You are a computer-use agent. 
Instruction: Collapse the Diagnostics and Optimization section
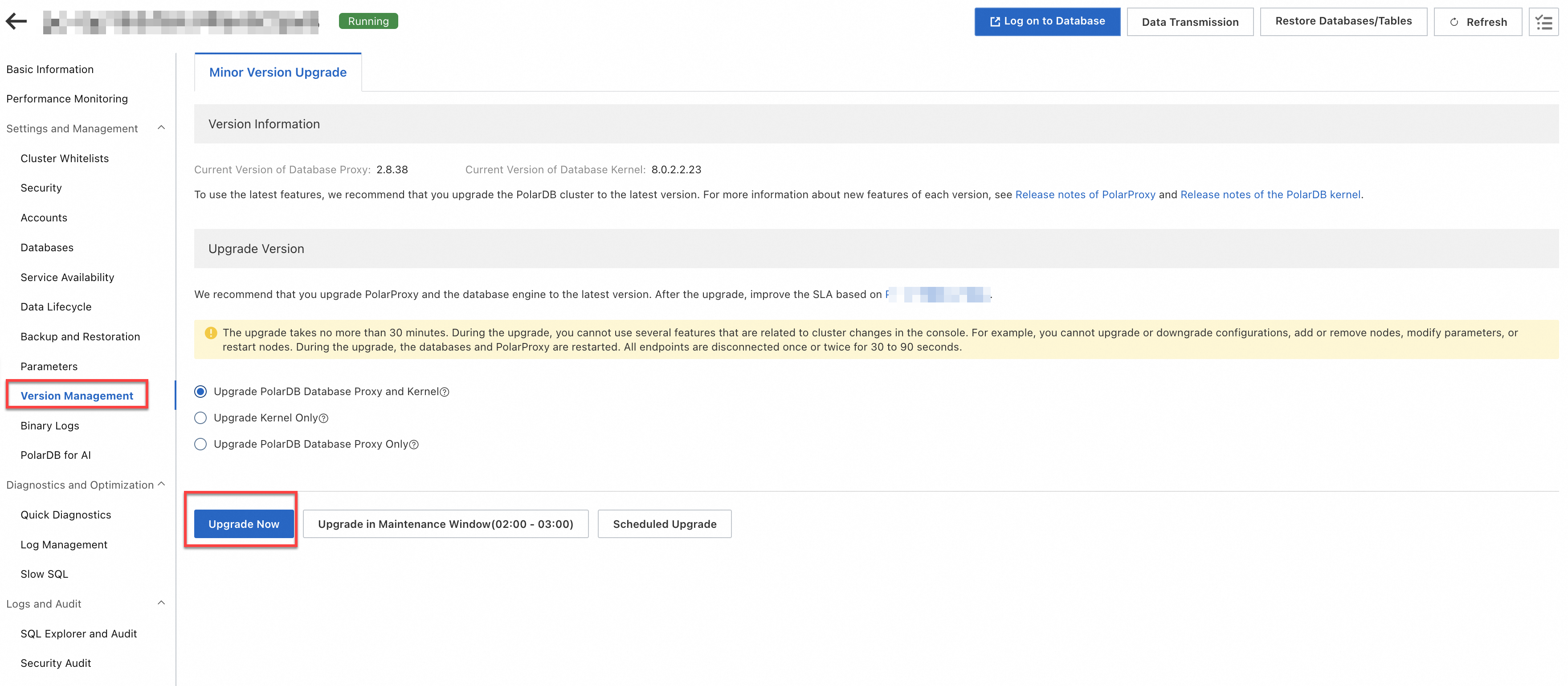point(161,484)
